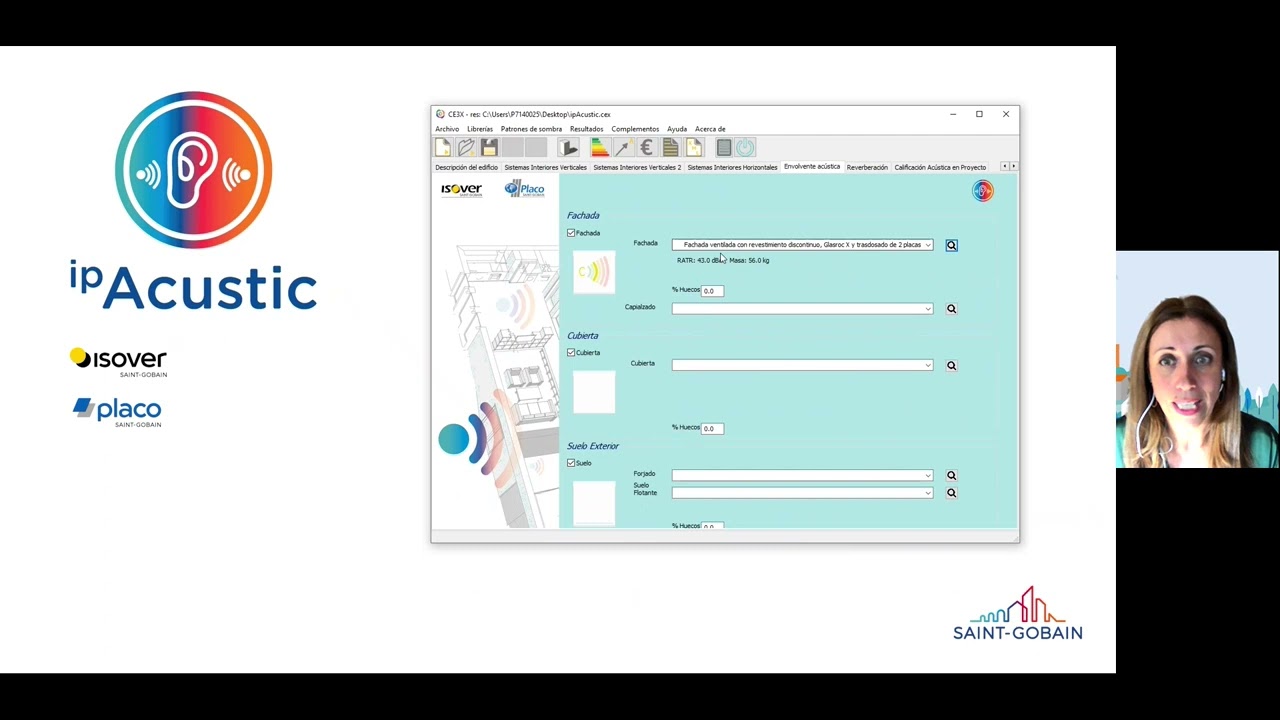
Task: Uncheck the Fachada checkbox
Action: tap(571, 233)
